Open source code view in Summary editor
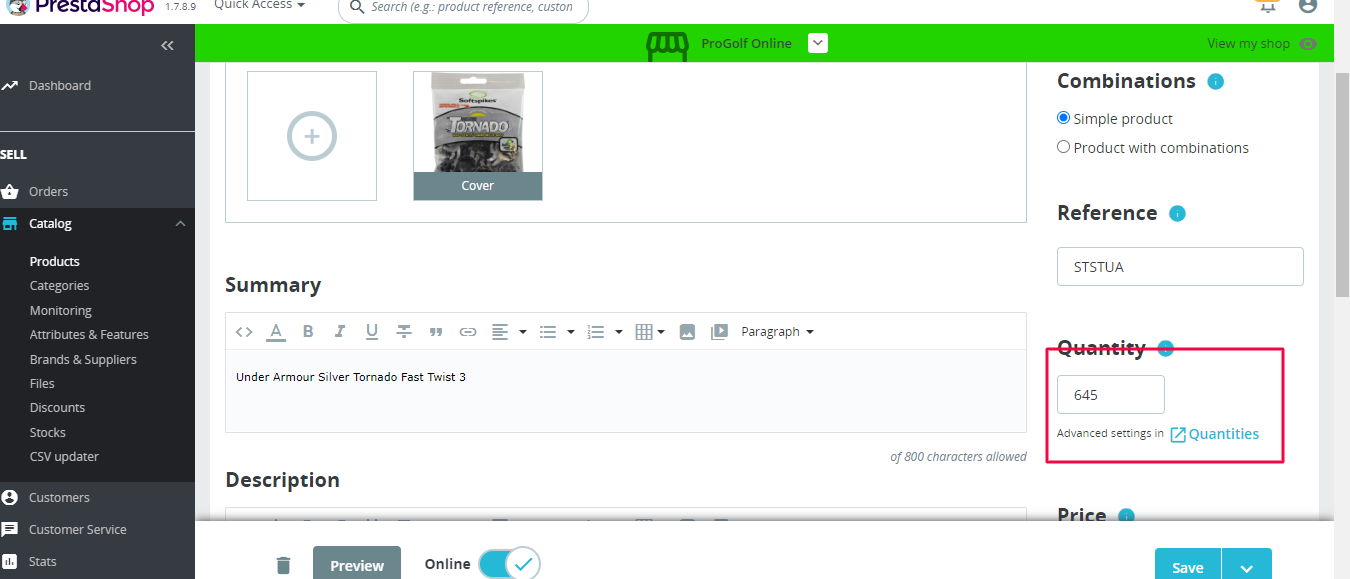 (244, 332)
